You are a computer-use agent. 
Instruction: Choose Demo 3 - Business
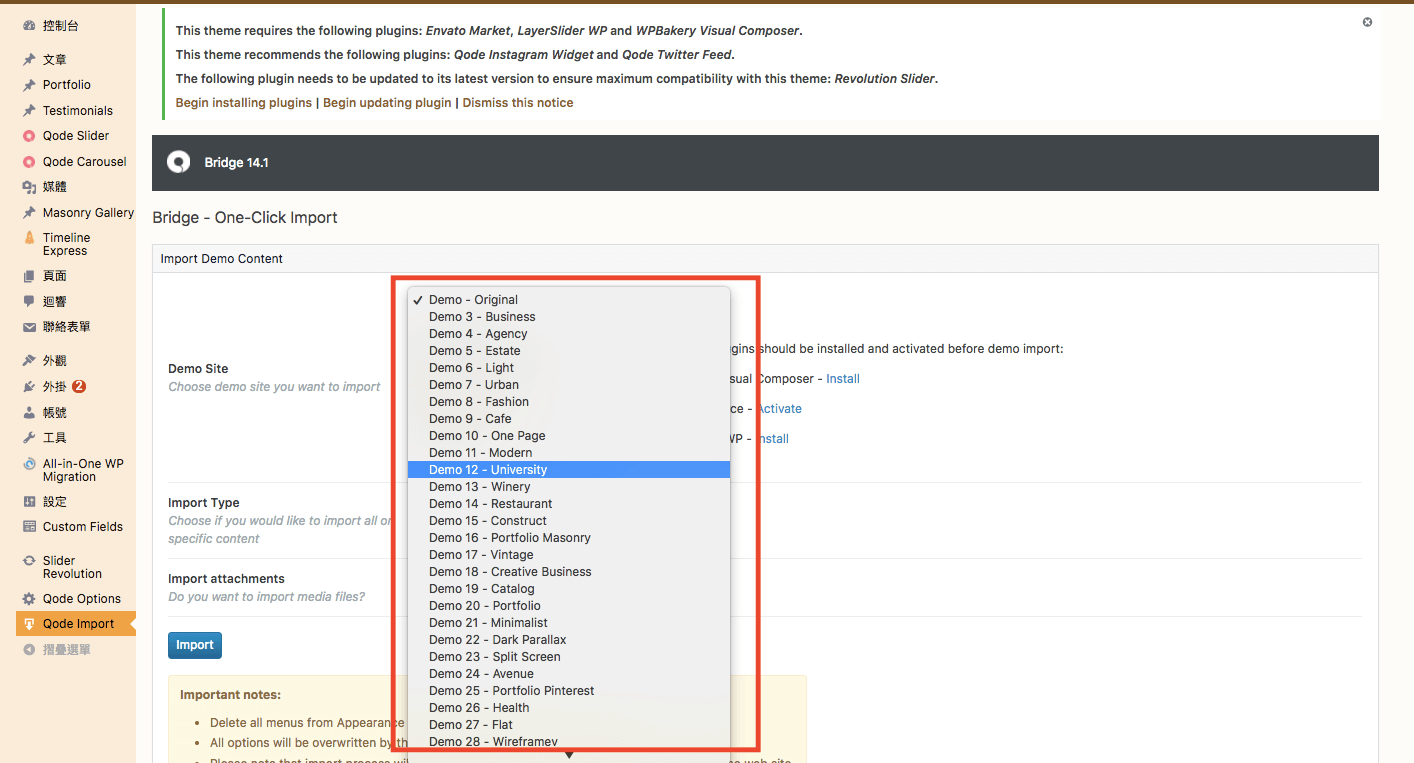[568, 317]
